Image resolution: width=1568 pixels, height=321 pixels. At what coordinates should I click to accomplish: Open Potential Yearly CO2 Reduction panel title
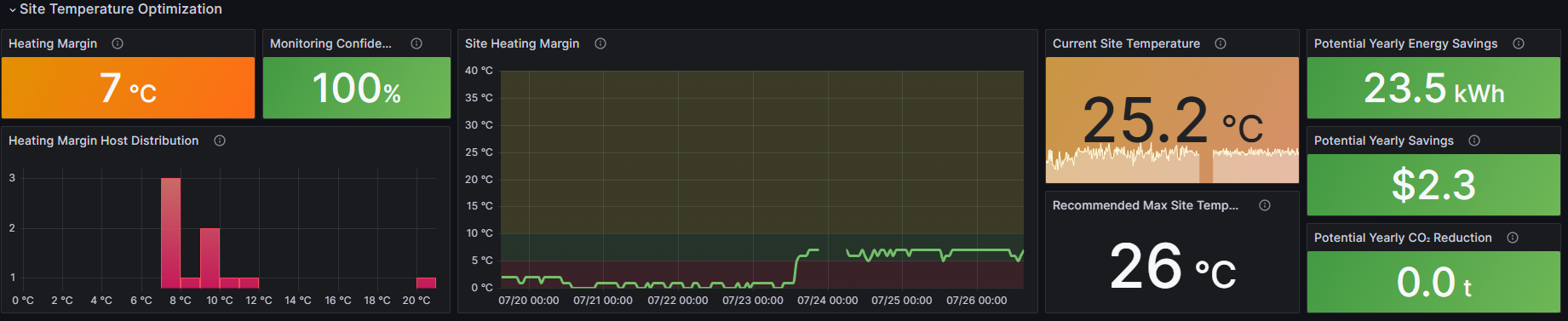tap(1403, 238)
